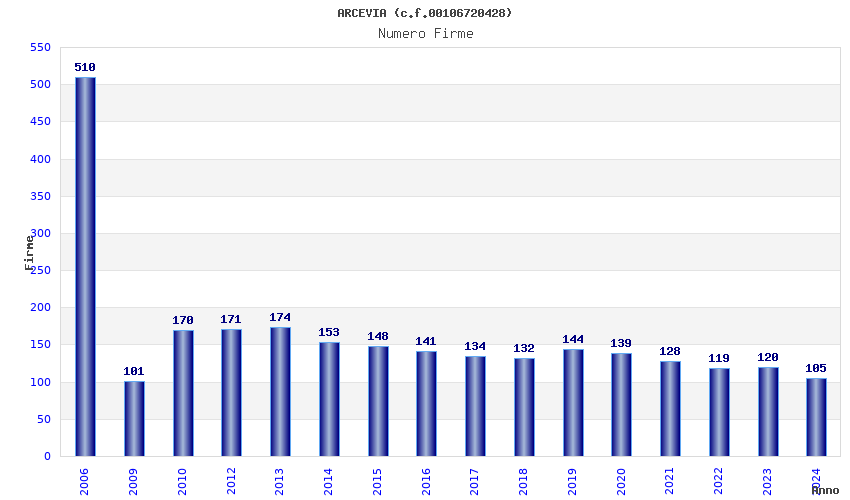Click the x-axis year label 2009

133,482
